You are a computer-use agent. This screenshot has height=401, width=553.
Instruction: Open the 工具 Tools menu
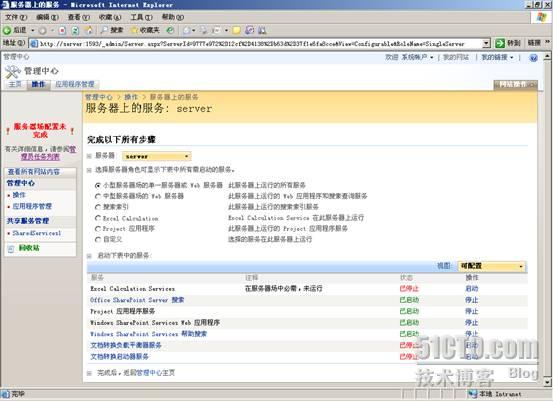[141, 17]
